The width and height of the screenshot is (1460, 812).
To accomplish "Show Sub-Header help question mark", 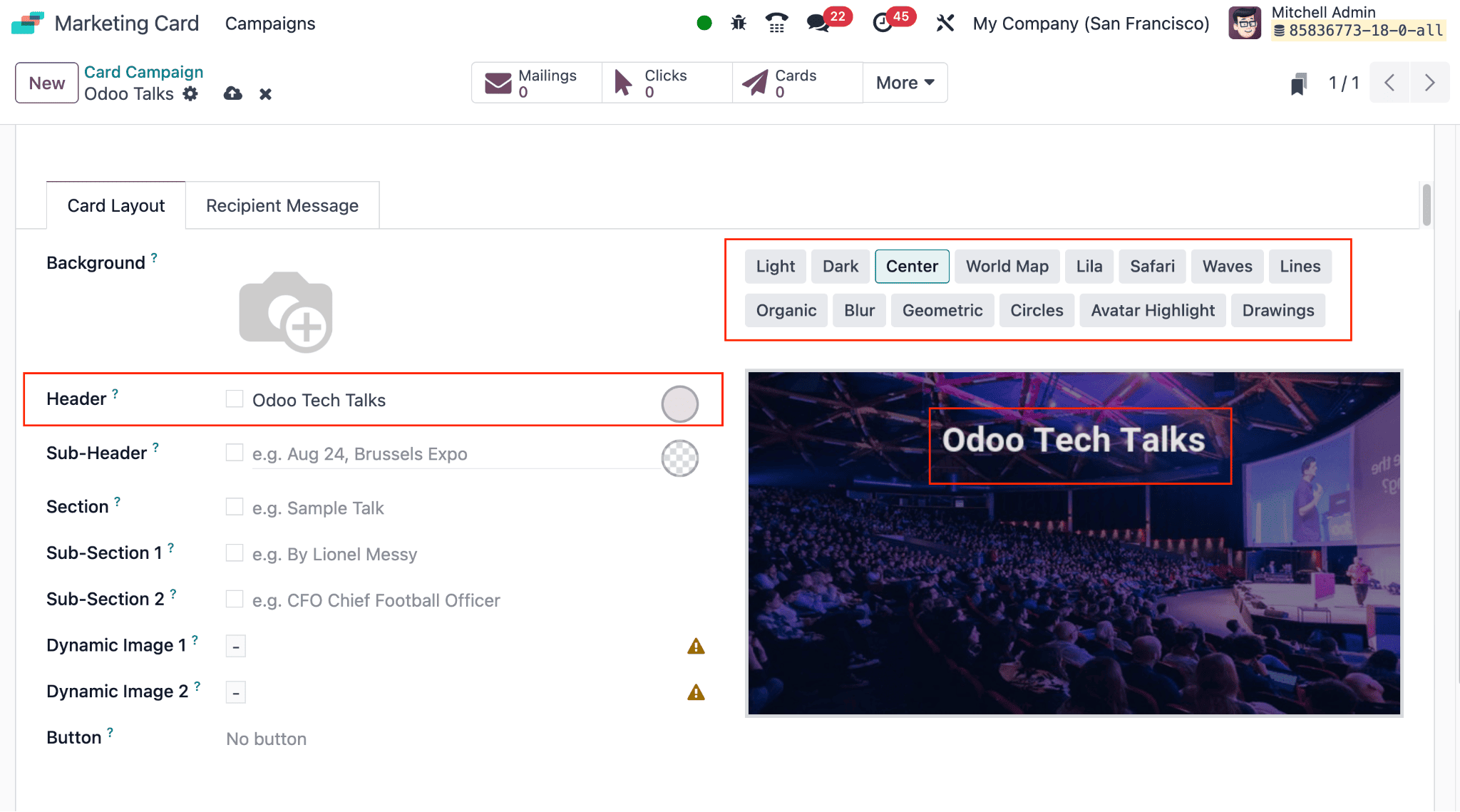I will pos(155,447).
